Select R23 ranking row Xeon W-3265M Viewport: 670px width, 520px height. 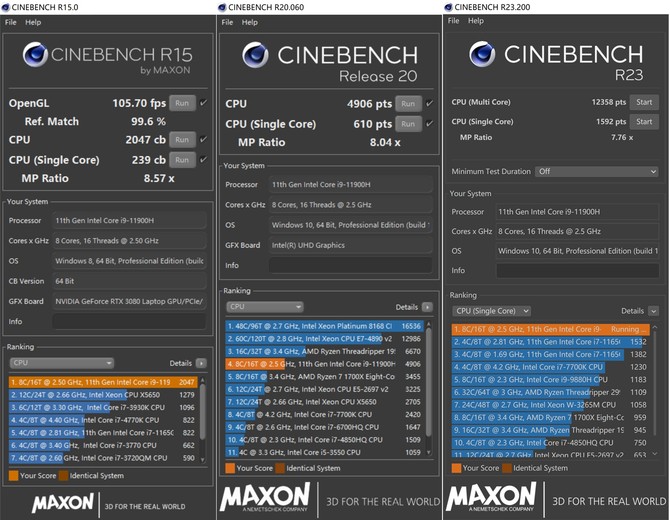[550, 405]
